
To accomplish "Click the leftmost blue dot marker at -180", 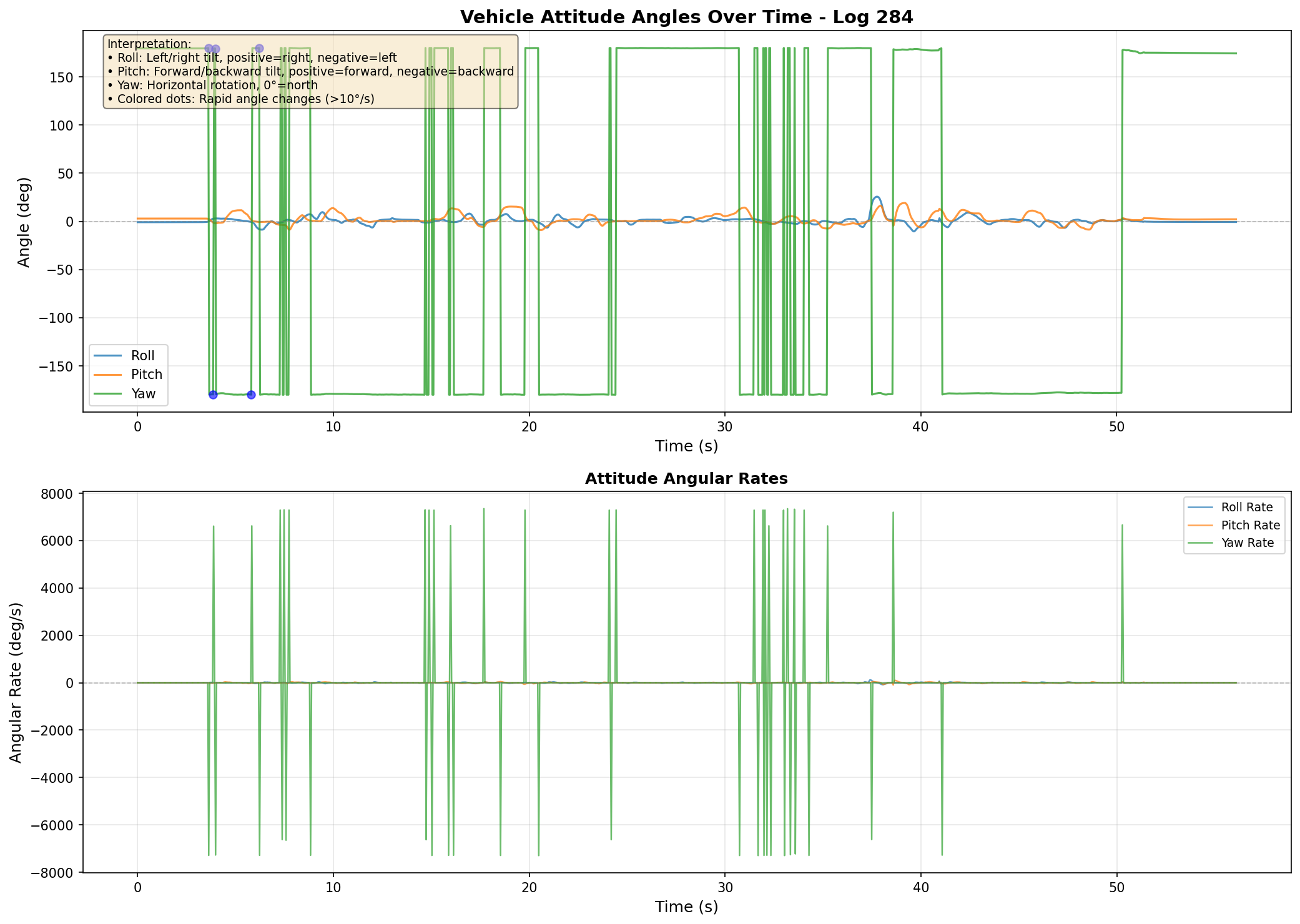I will coord(213,395).
